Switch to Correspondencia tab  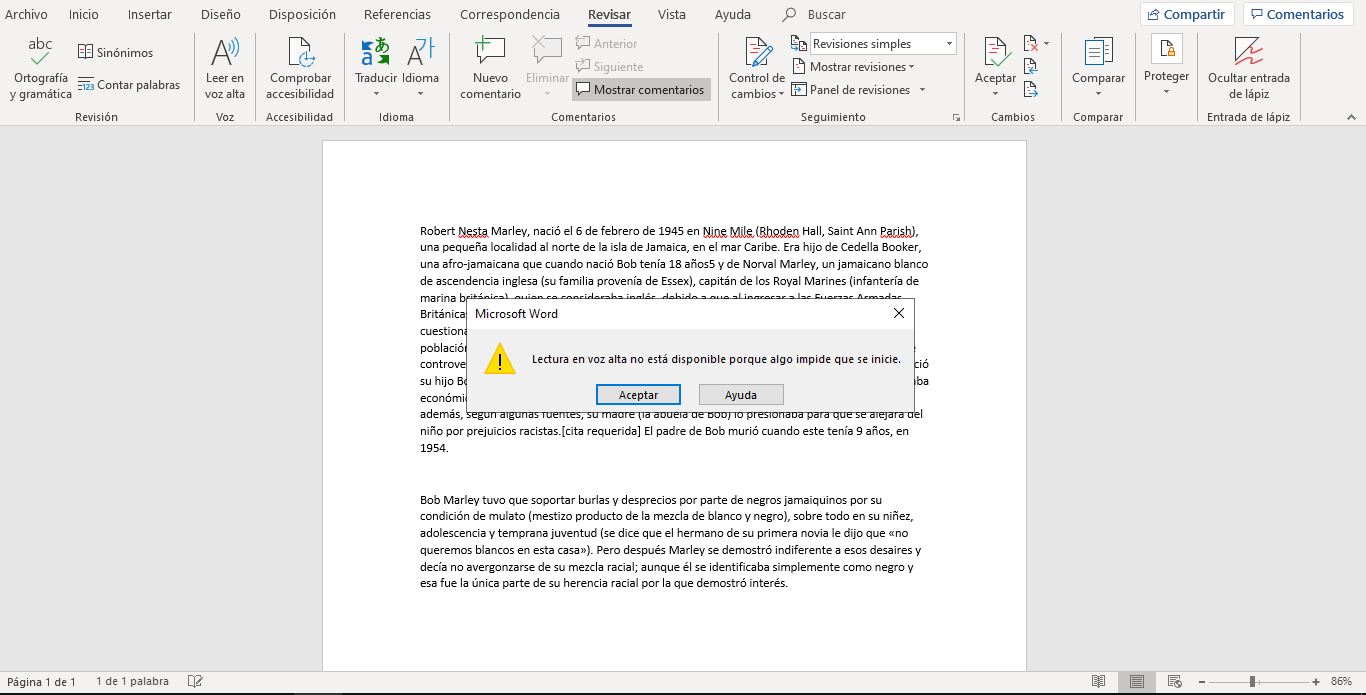[510, 14]
